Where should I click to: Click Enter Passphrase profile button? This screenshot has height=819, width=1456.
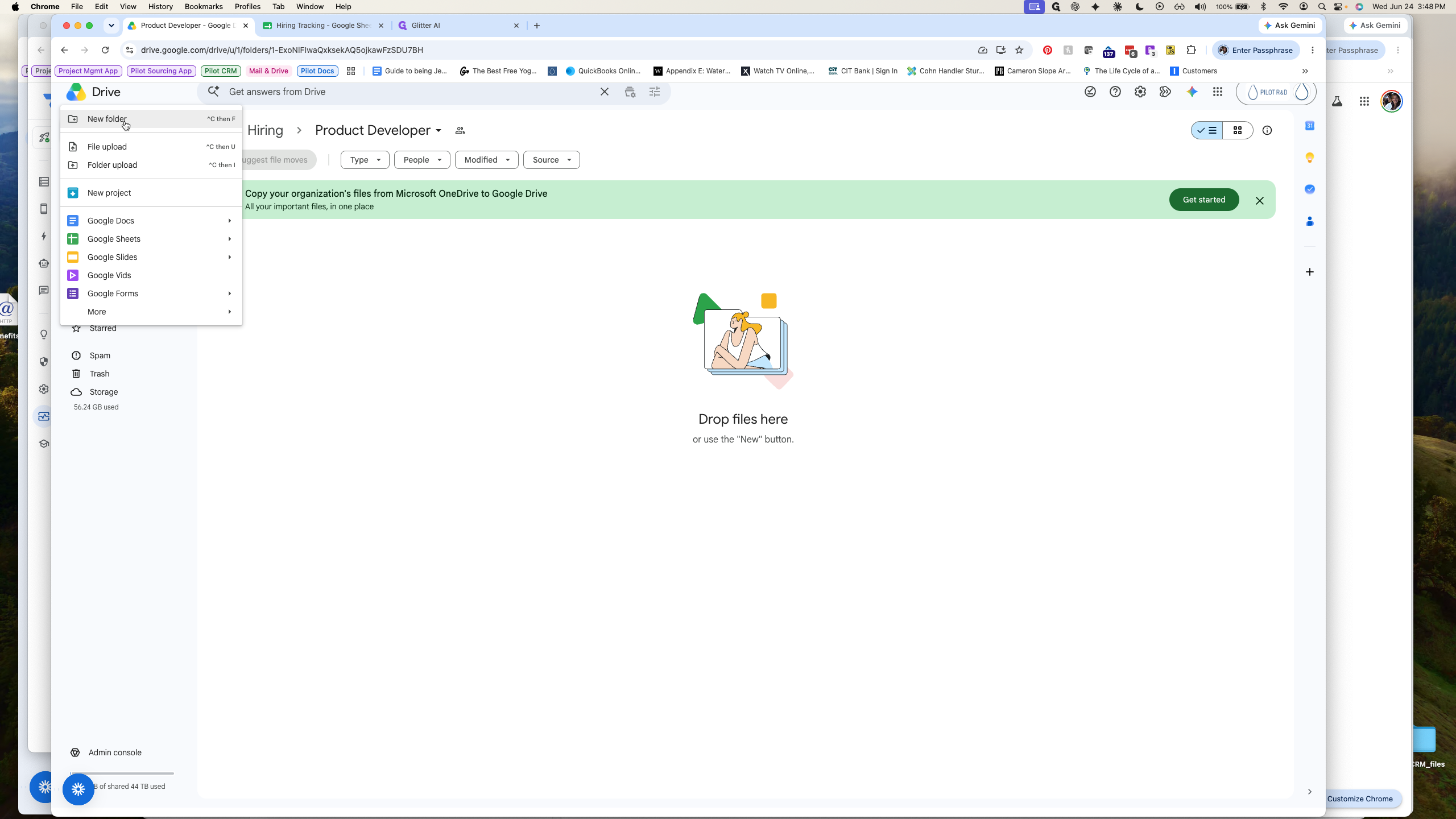tap(1256, 50)
